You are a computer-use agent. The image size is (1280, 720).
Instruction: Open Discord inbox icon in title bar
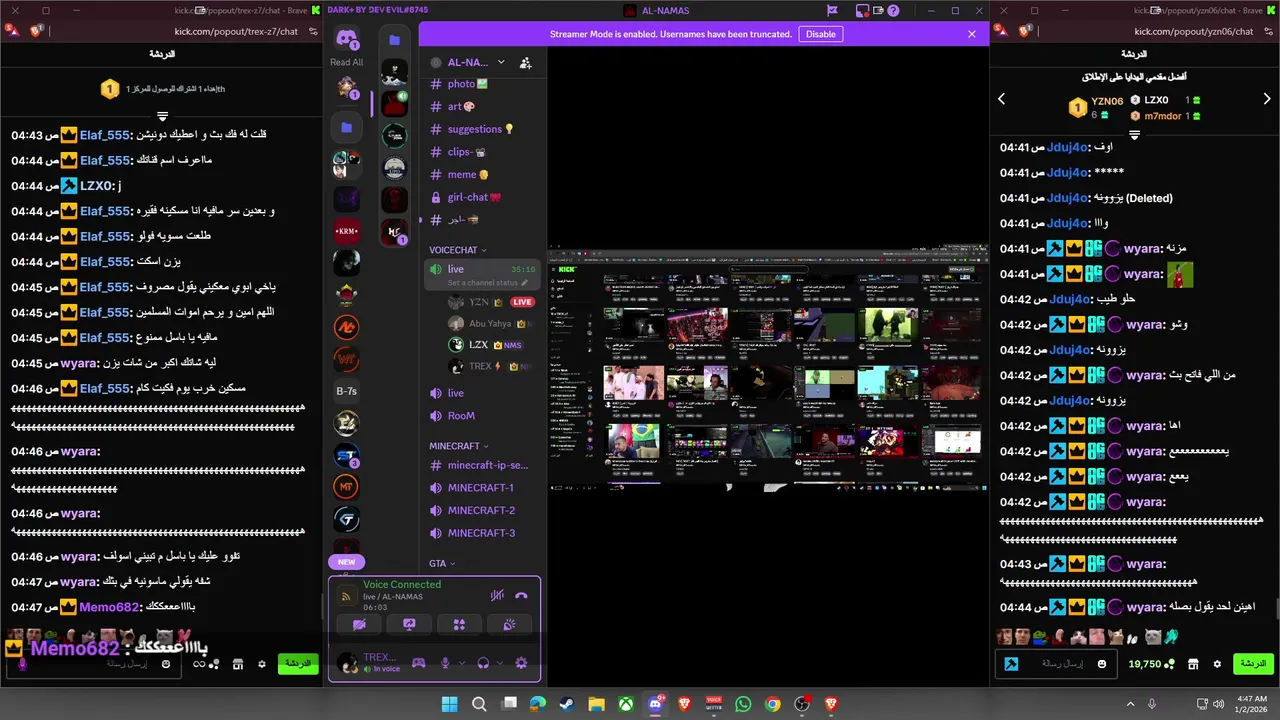(863, 11)
